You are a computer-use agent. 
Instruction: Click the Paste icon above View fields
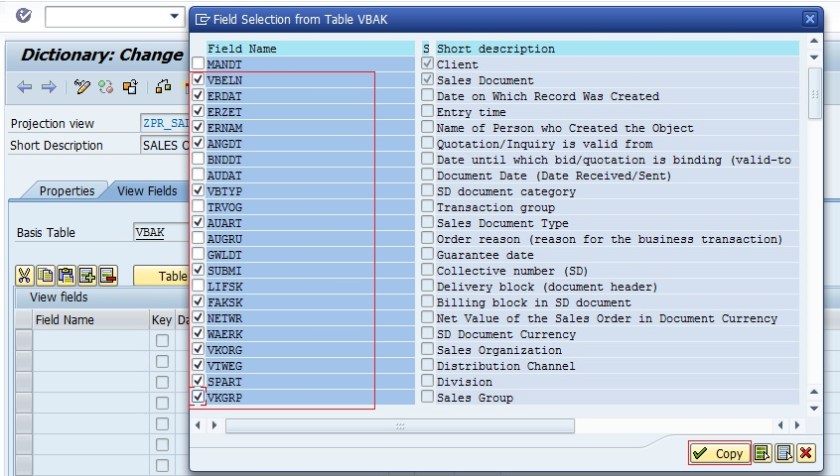(66, 276)
